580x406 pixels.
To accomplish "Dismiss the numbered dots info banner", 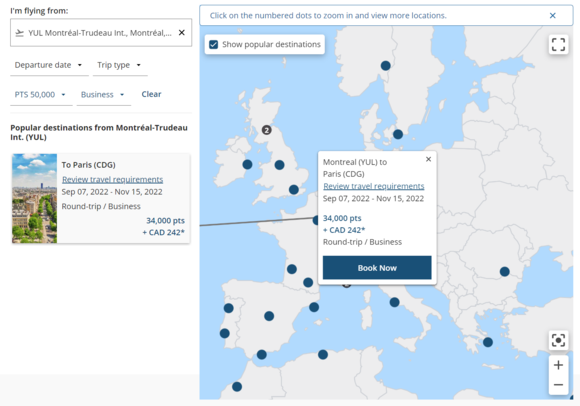I will coord(552,16).
